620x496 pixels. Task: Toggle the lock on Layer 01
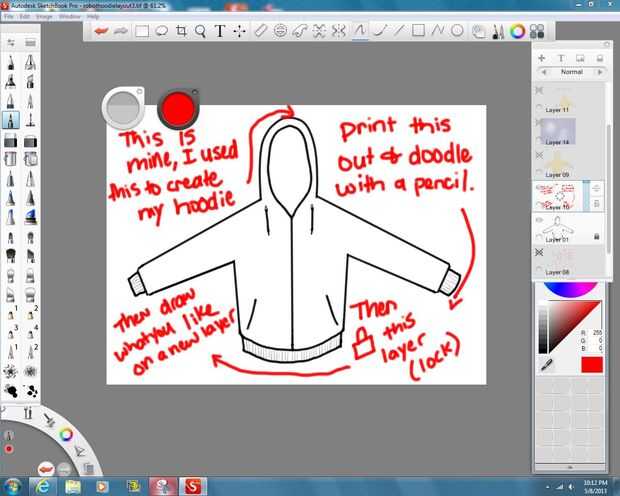[x=599, y=236]
